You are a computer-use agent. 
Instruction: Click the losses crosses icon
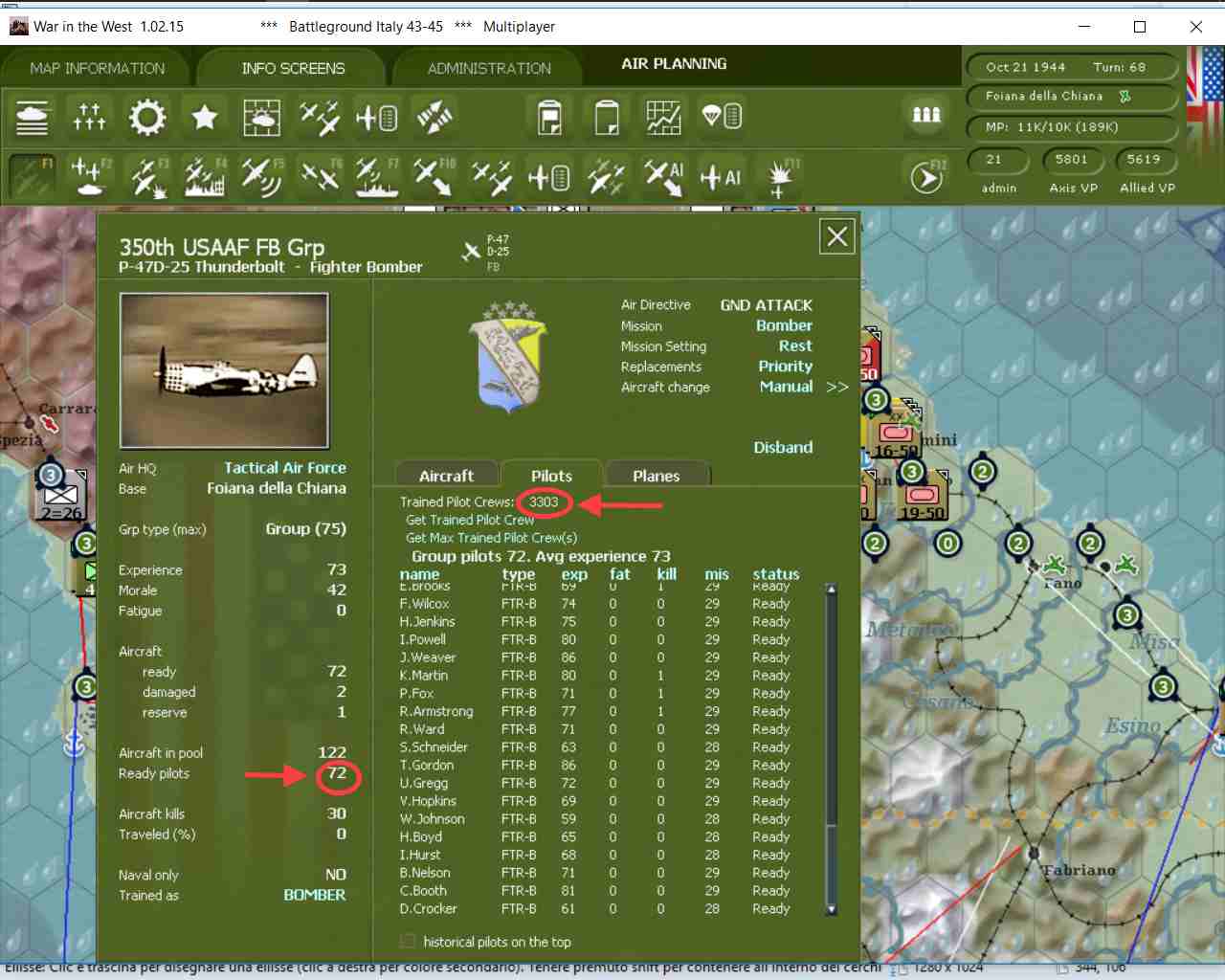89,117
